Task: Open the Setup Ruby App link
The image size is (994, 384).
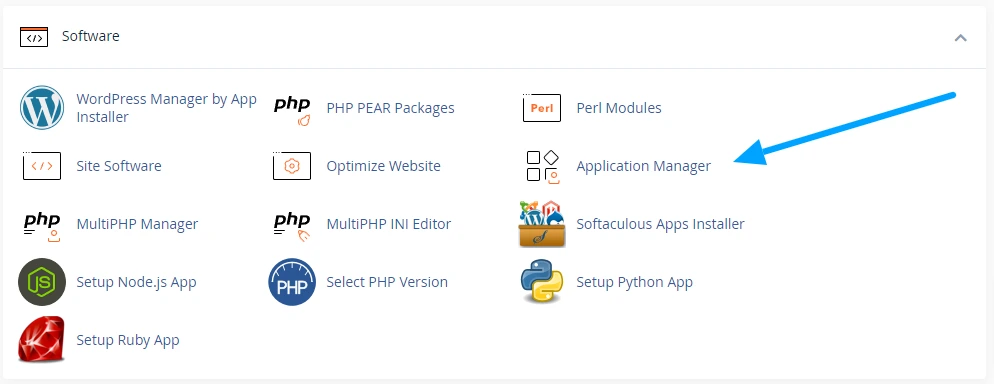Action: pos(128,340)
